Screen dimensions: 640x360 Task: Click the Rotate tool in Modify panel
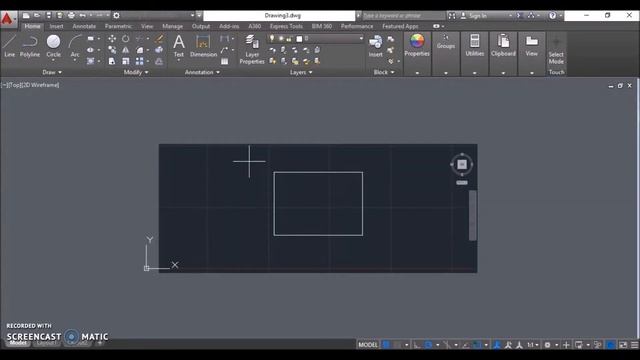[x=126, y=39]
